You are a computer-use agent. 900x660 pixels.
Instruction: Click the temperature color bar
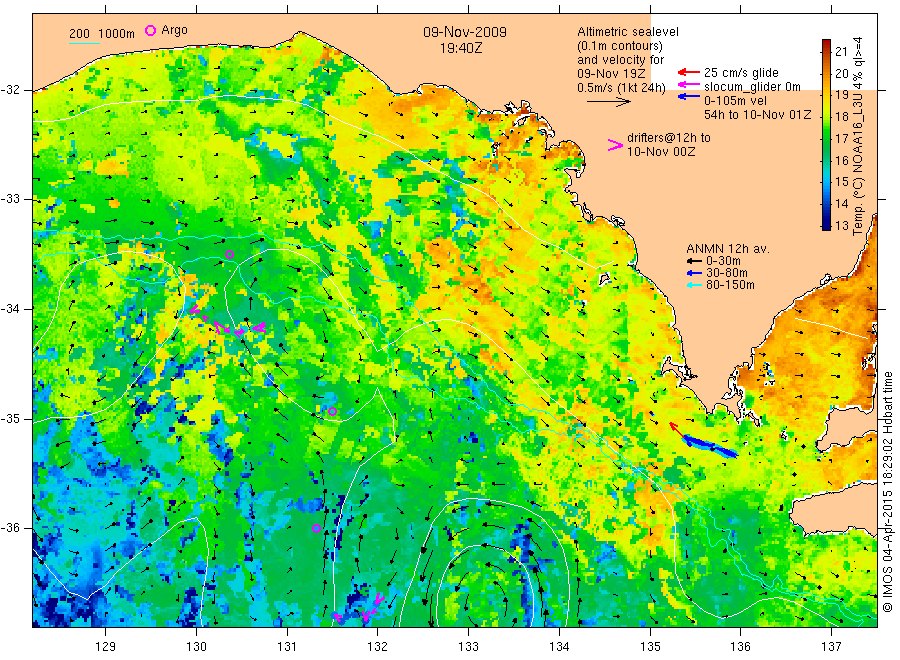(x=826, y=135)
